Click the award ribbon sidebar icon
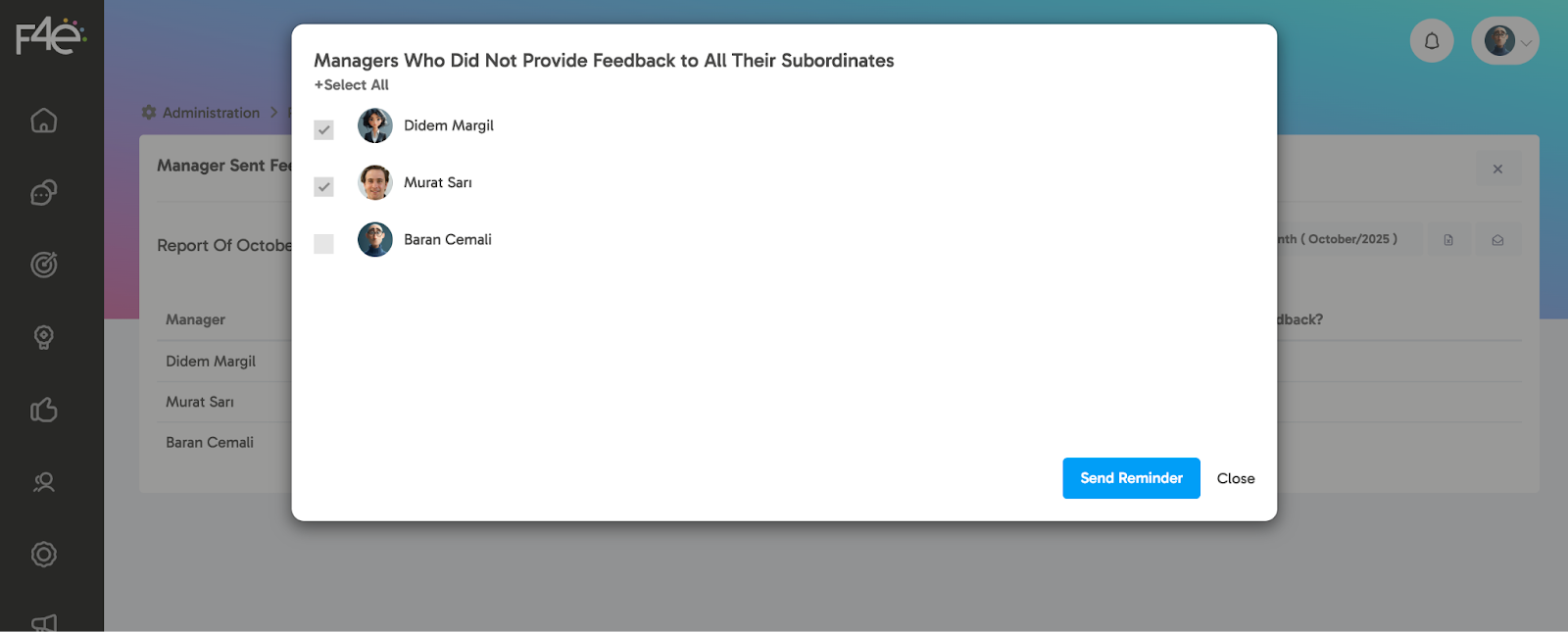The height and width of the screenshot is (632, 1568). pyautogui.click(x=44, y=337)
